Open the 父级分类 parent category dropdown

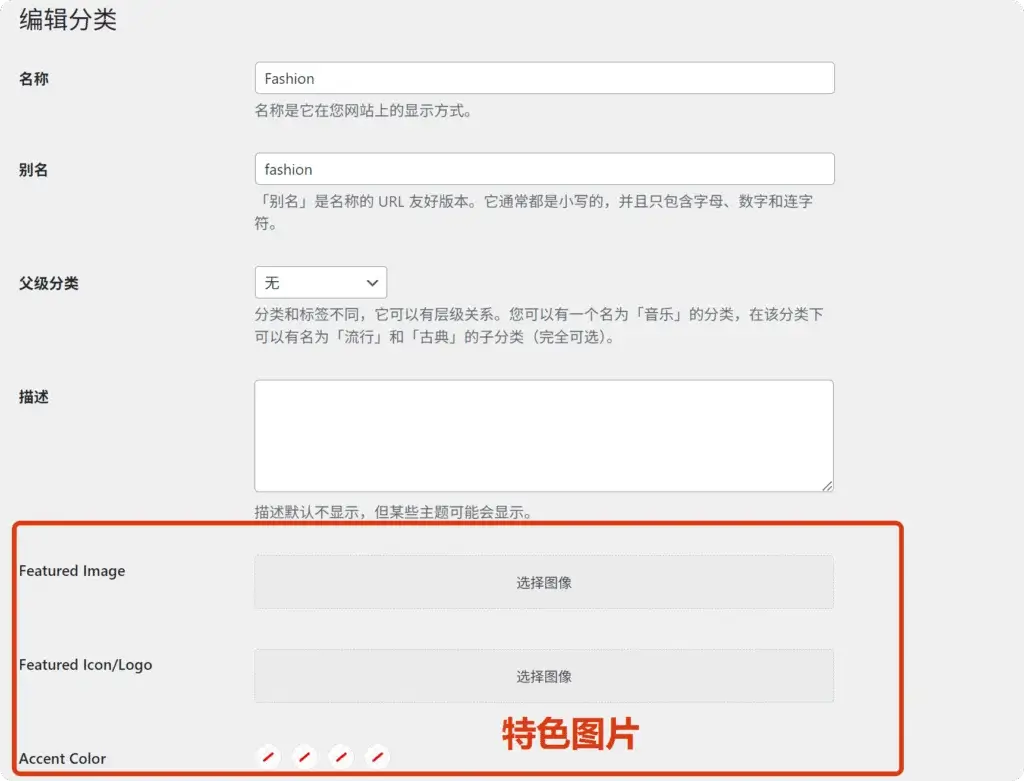point(320,283)
